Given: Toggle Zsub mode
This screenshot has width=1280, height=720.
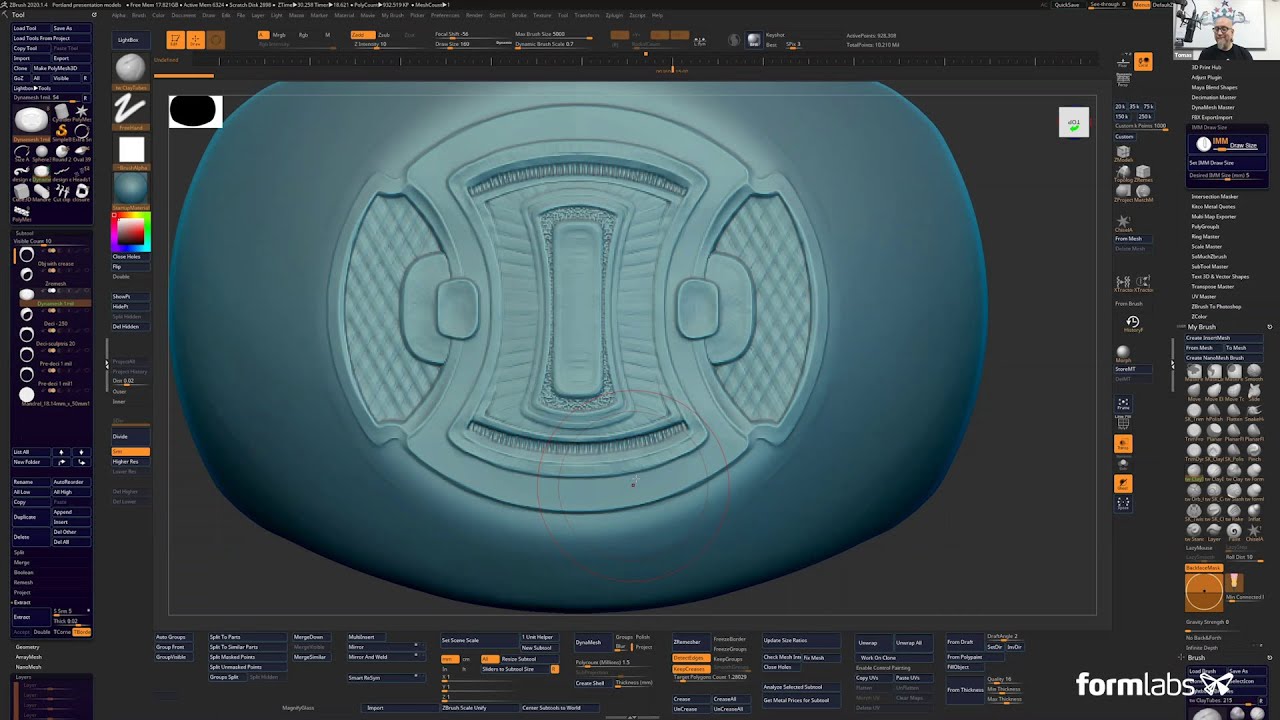Looking at the screenshot, I should click(x=383, y=35).
